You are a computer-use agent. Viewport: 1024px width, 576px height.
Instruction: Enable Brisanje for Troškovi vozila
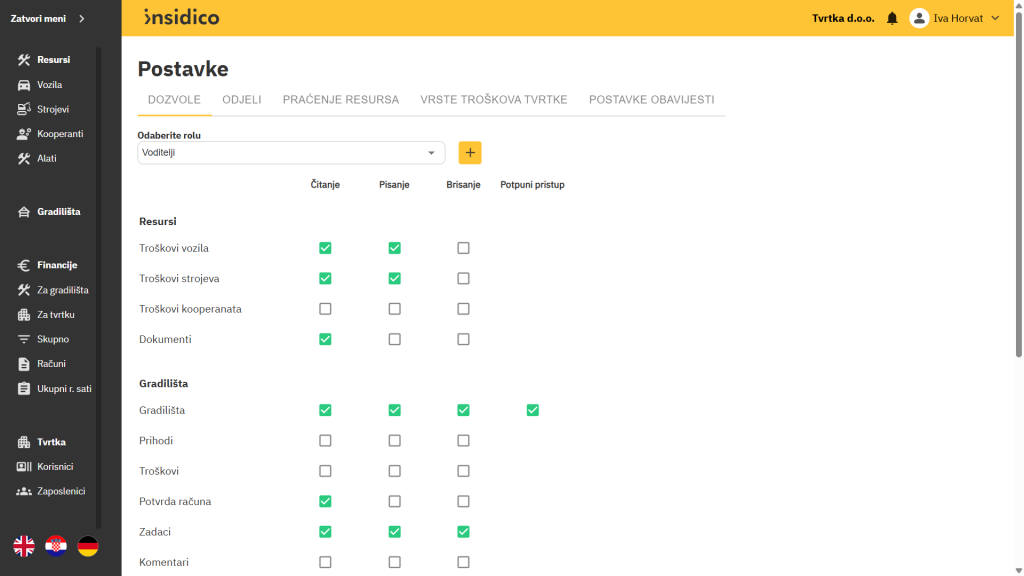click(x=463, y=248)
